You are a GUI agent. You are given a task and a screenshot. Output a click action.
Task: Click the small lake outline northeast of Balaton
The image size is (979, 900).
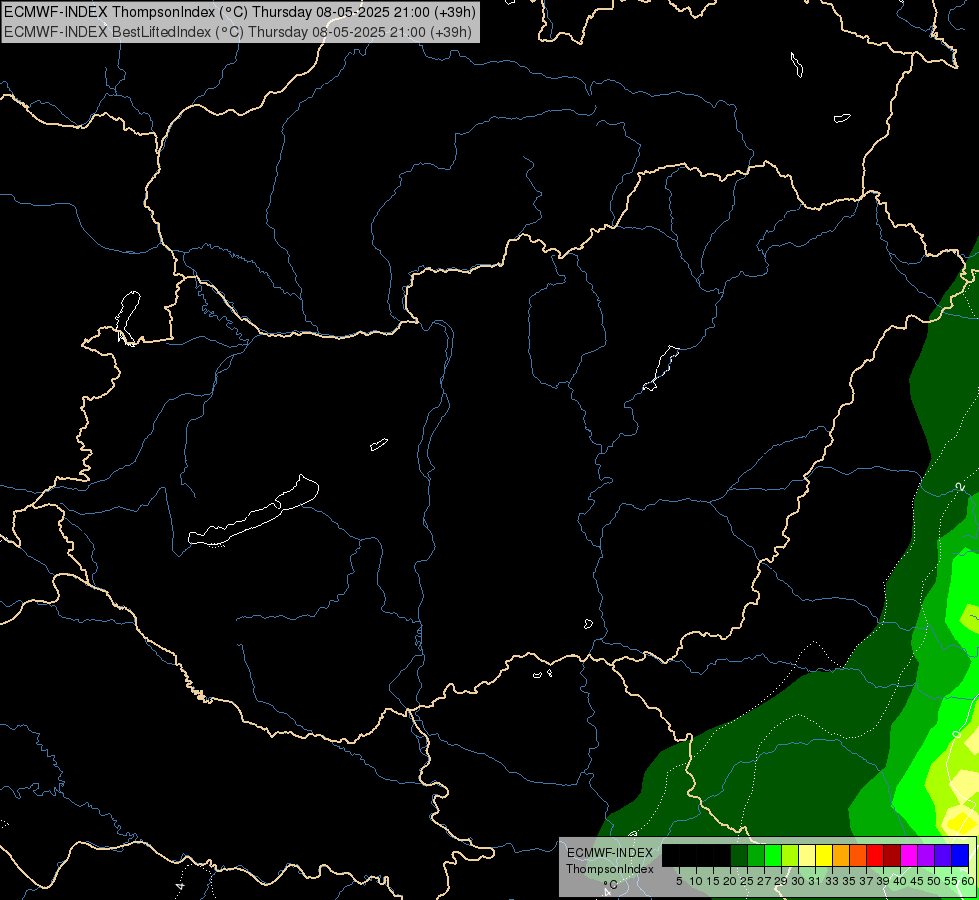click(x=379, y=444)
